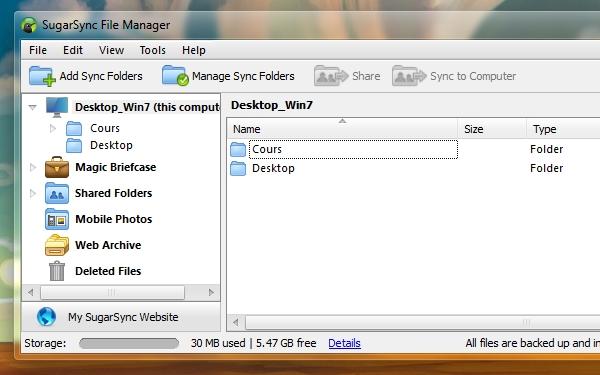Click the Desktop_Win7 heading above file list
600x375 pixels.
272,105
